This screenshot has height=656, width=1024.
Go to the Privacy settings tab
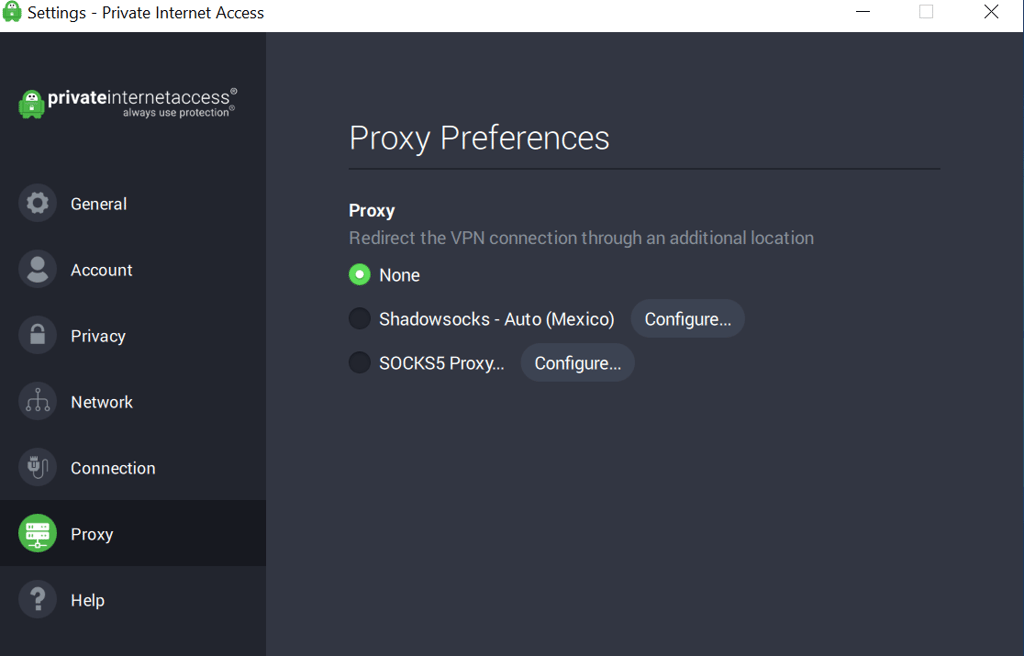133,335
